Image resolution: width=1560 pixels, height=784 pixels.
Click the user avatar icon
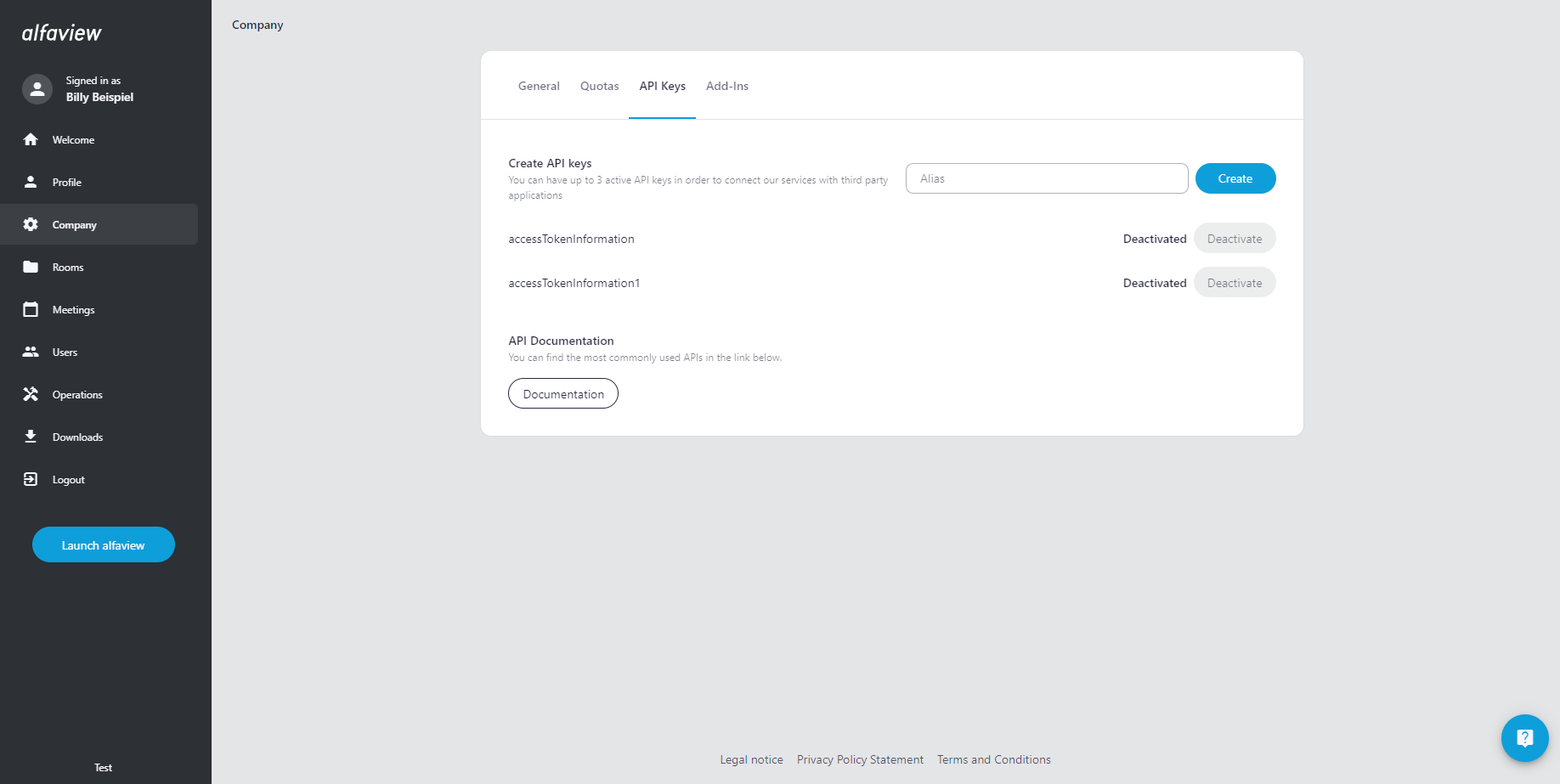(37, 89)
